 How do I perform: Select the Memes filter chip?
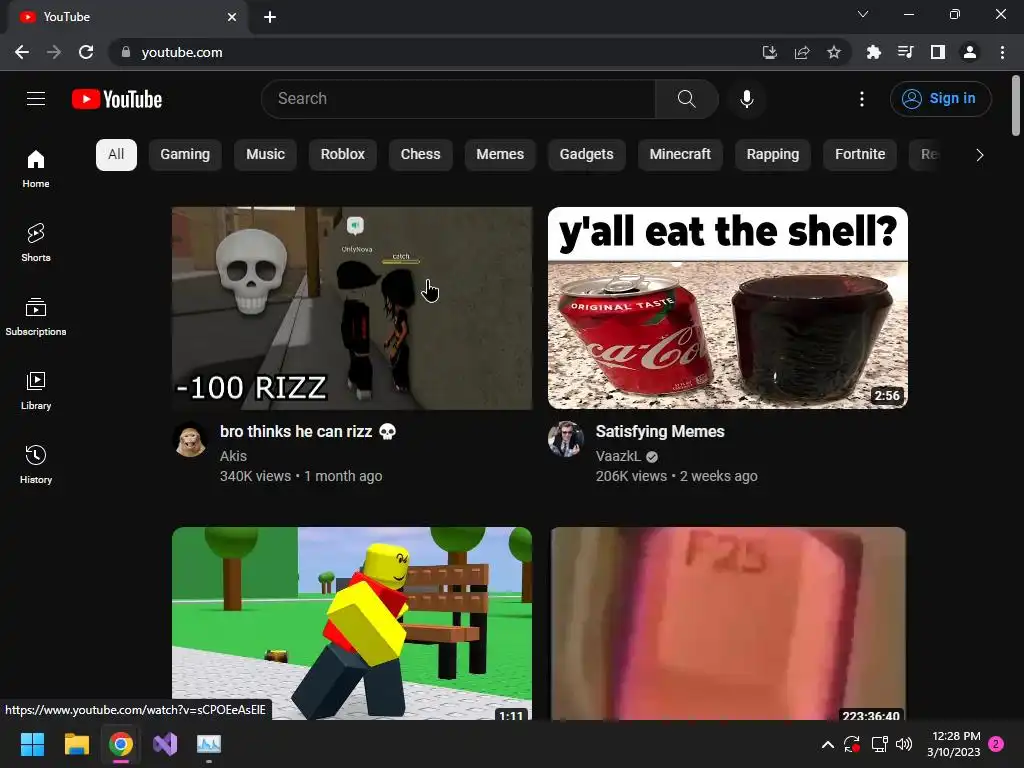pyautogui.click(x=500, y=155)
